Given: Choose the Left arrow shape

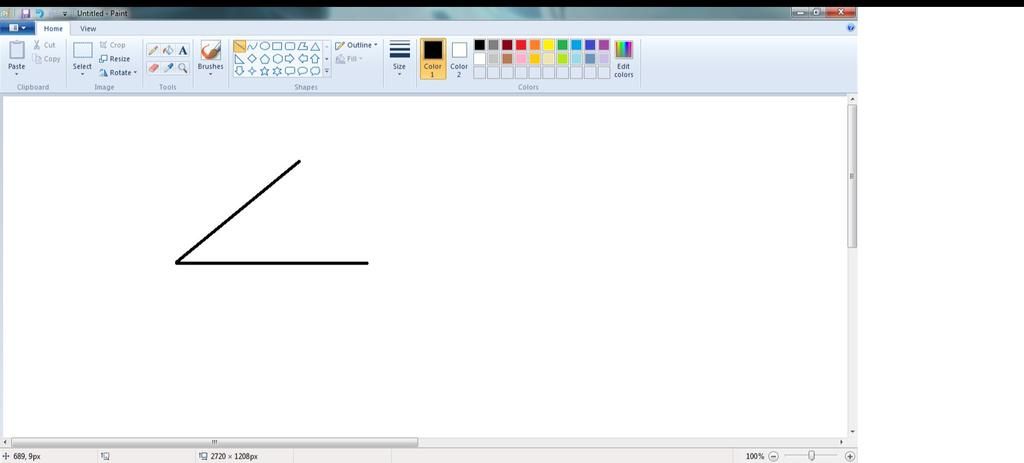Looking at the screenshot, I should click(302, 59).
